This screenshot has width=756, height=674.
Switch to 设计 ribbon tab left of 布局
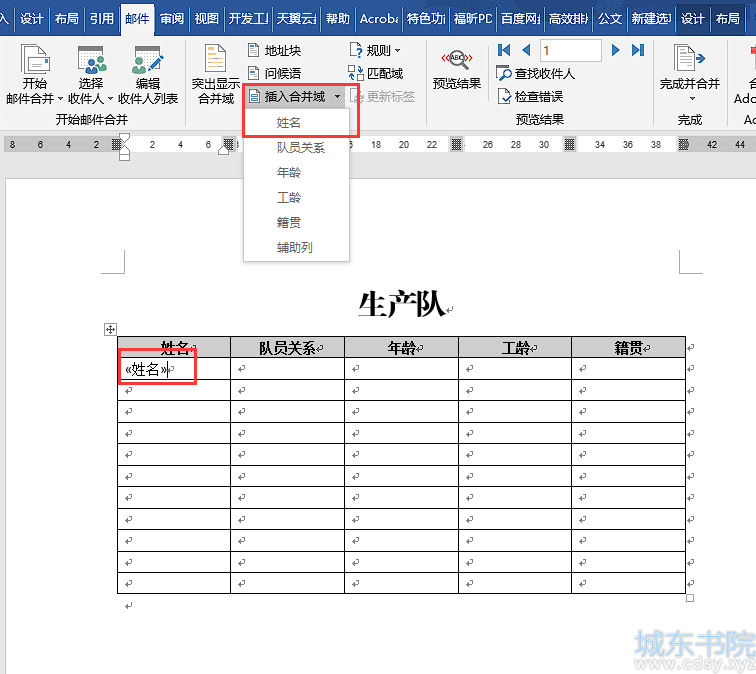(x=31, y=18)
